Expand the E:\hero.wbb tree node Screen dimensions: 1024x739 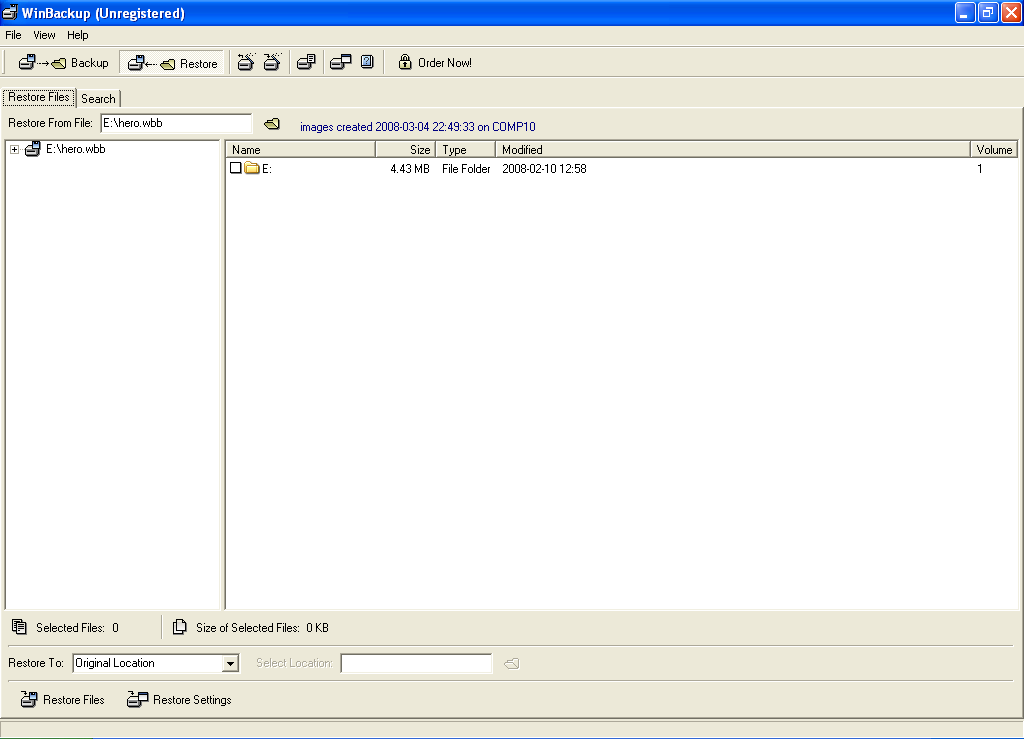(x=14, y=149)
